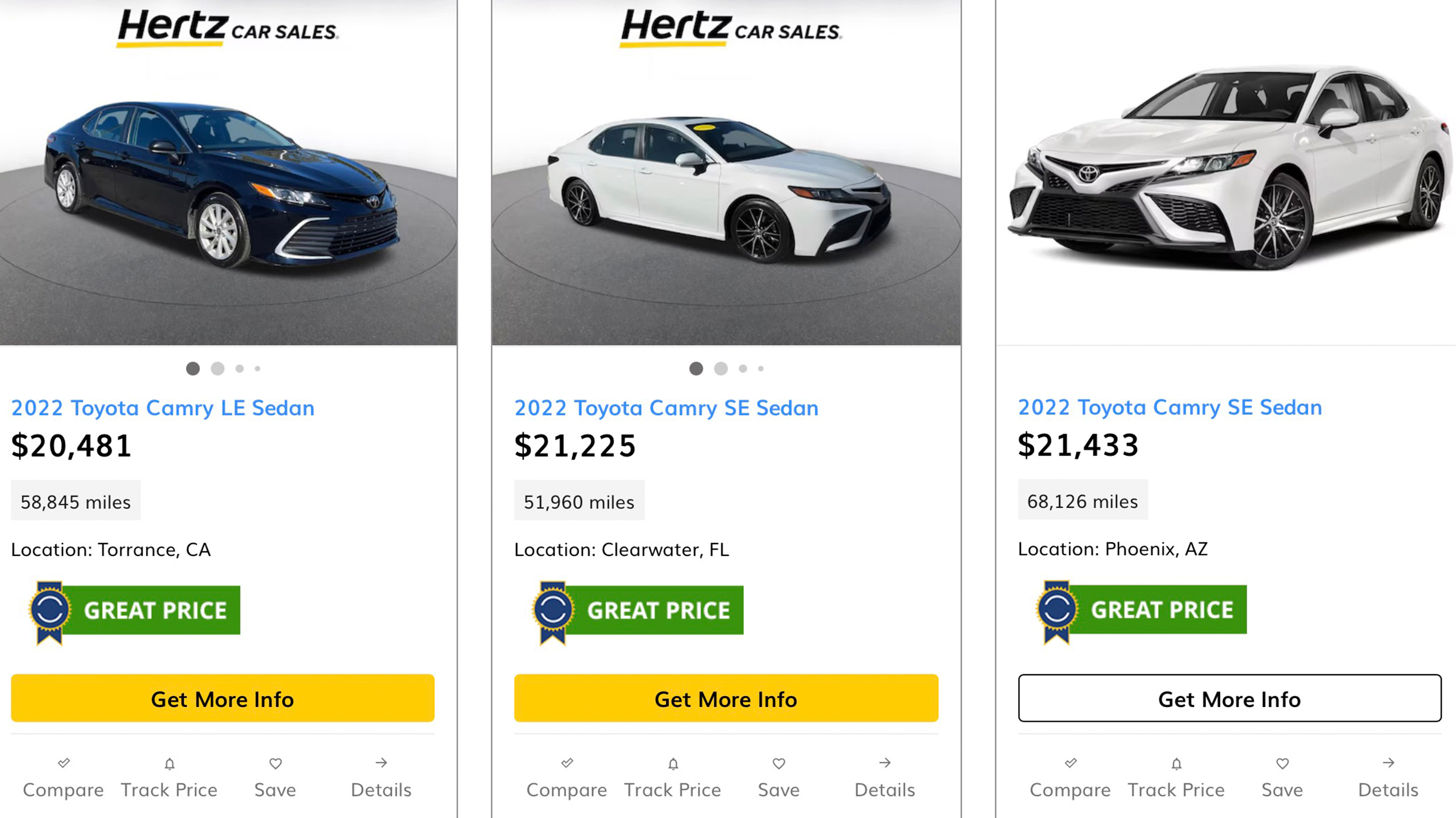The height and width of the screenshot is (818, 1456).
Task: Open the 2022 Toyota Camry LE Sedan link
Action: tap(162, 408)
